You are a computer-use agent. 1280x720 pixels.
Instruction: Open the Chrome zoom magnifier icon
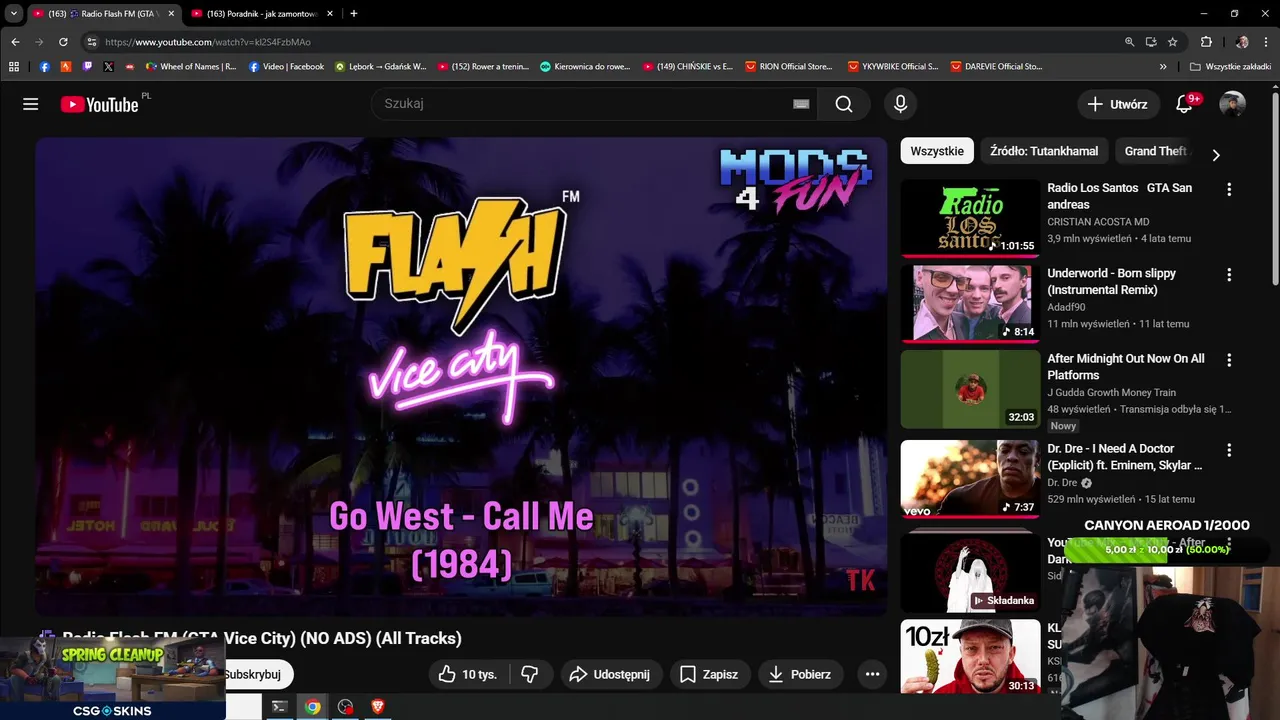[1129, 42]
